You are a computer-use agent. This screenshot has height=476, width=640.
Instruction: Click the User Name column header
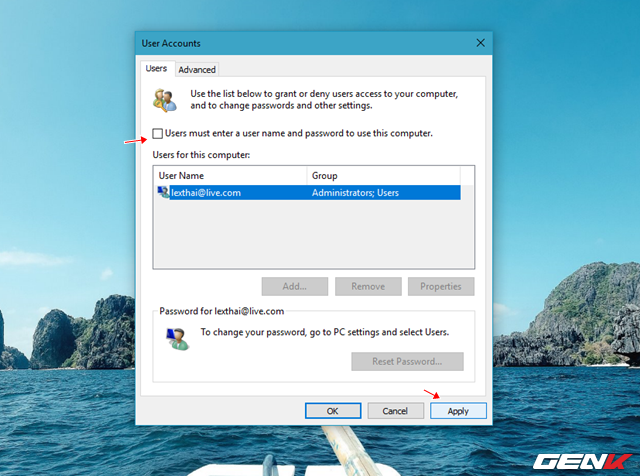(231, 176)
